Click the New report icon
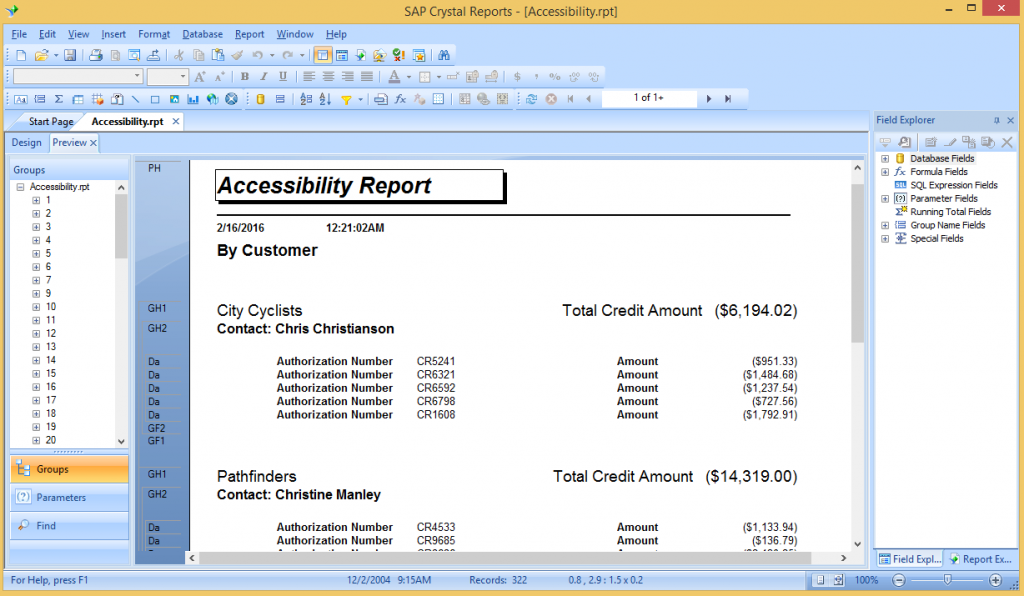The image size is (1024, 596). [21, 55]
